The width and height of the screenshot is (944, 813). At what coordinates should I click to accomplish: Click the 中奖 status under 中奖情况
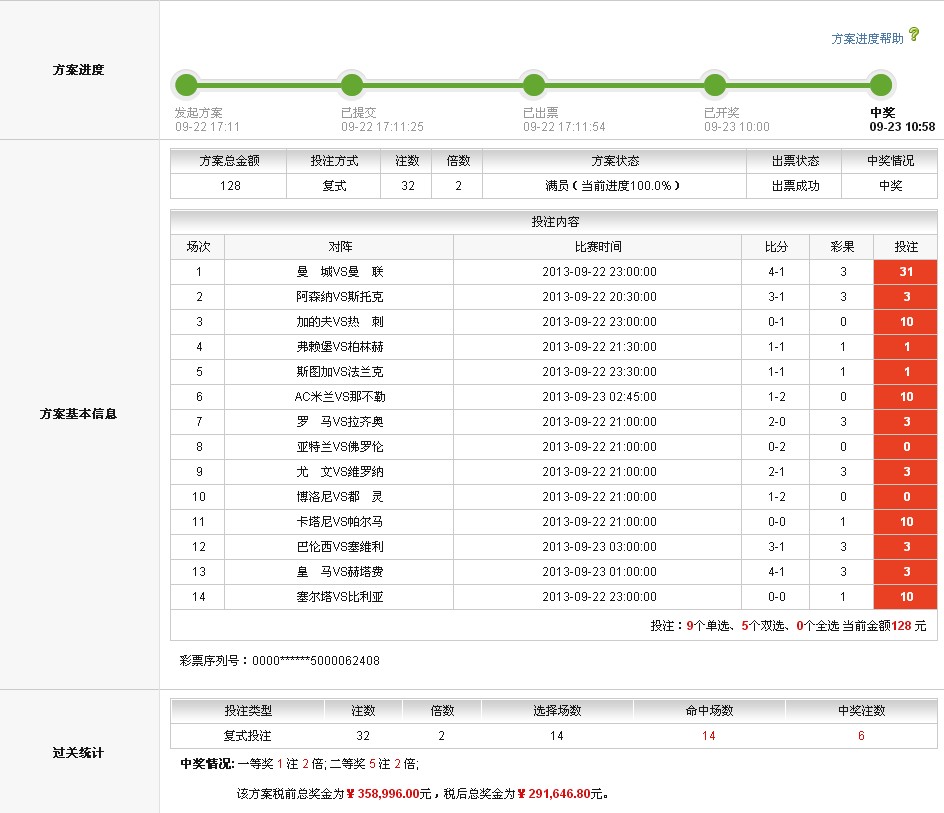click(887, 186)
